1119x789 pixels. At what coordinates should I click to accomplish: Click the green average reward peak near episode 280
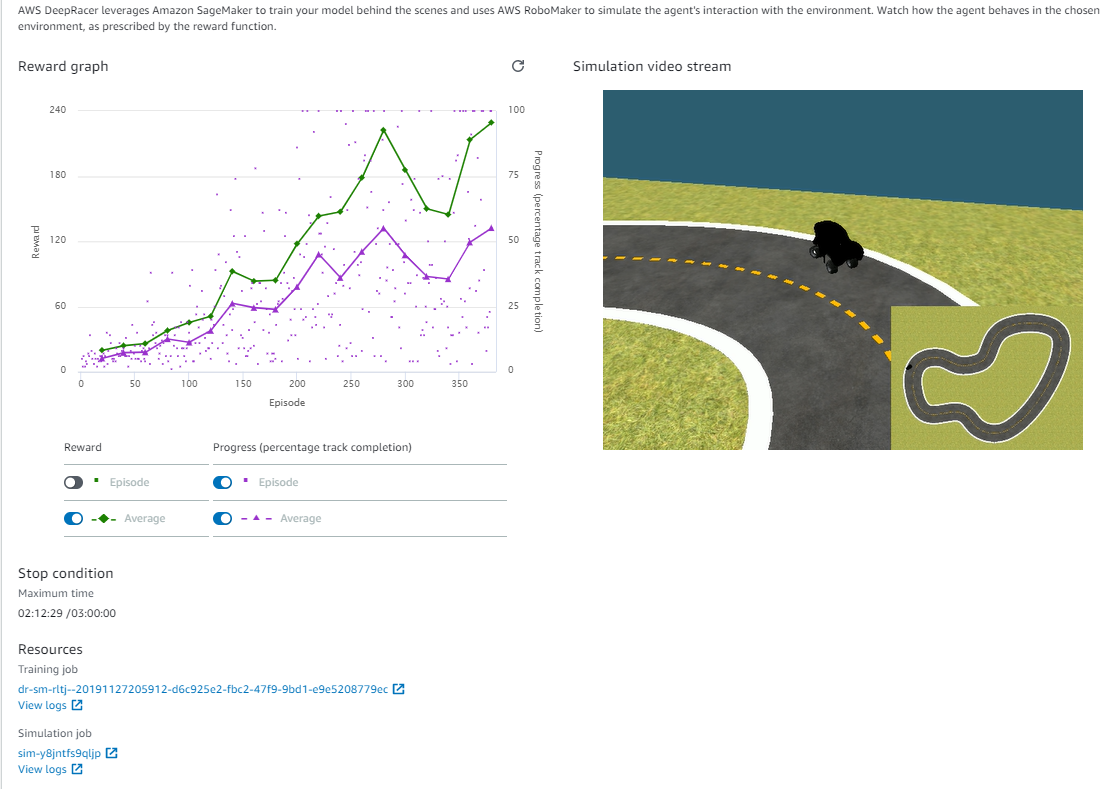[383, 130]
